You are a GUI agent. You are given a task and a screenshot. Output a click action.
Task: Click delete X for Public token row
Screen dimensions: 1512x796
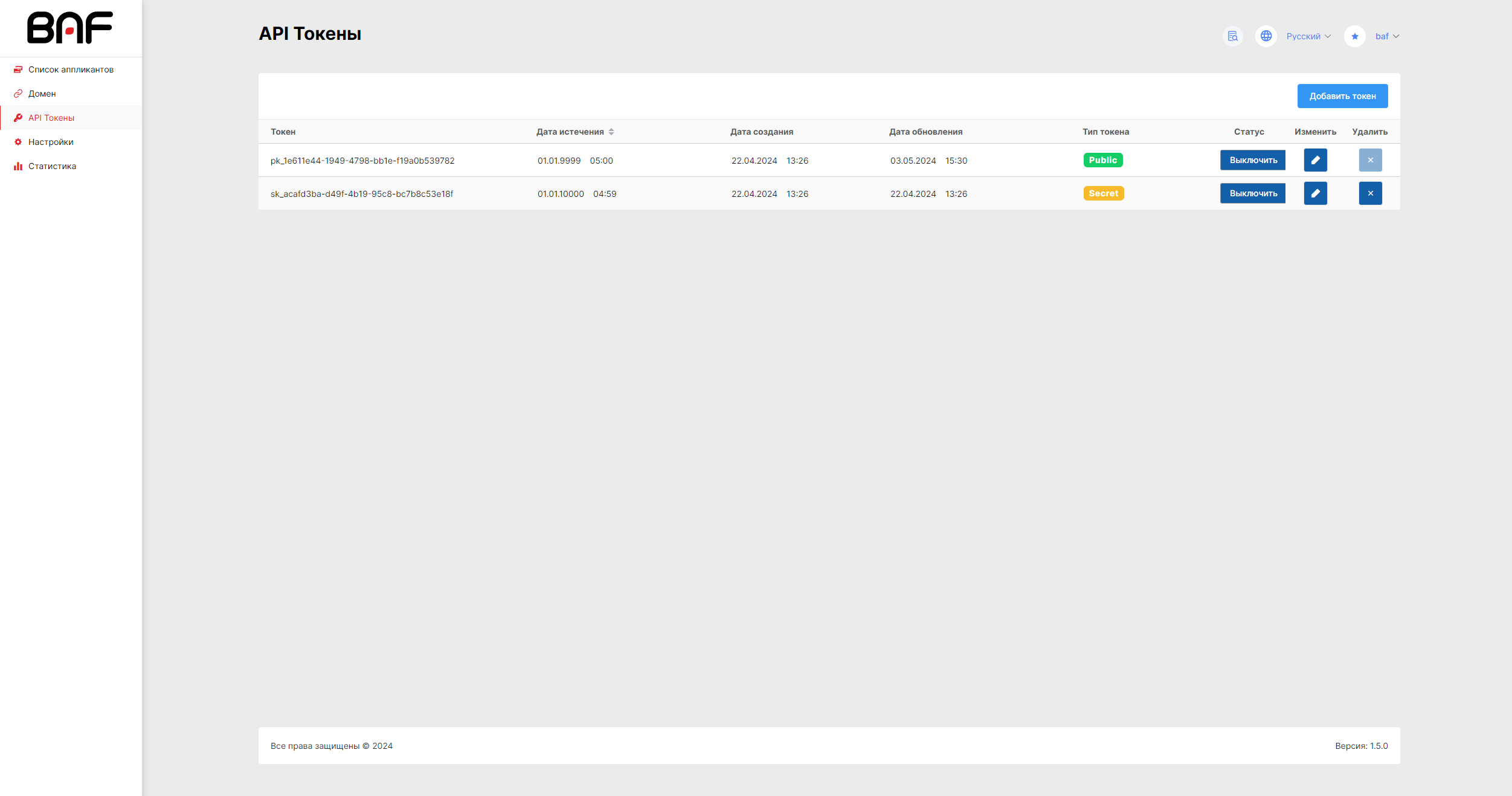point(1370,160)
